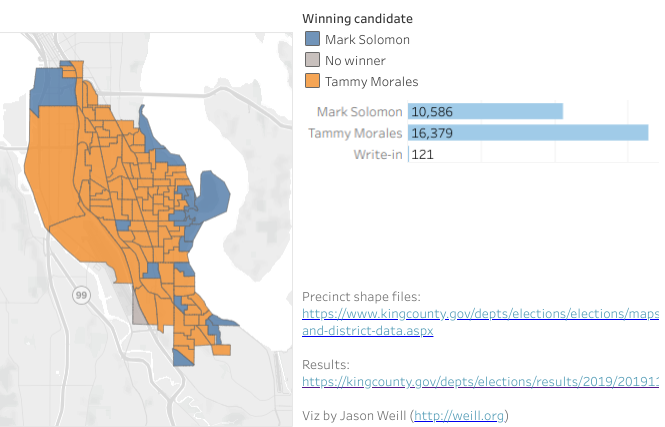The height and width of the screenshot is (427, 665).
Task: Open the King County precinct shape files link
Action: pos(480,314)
